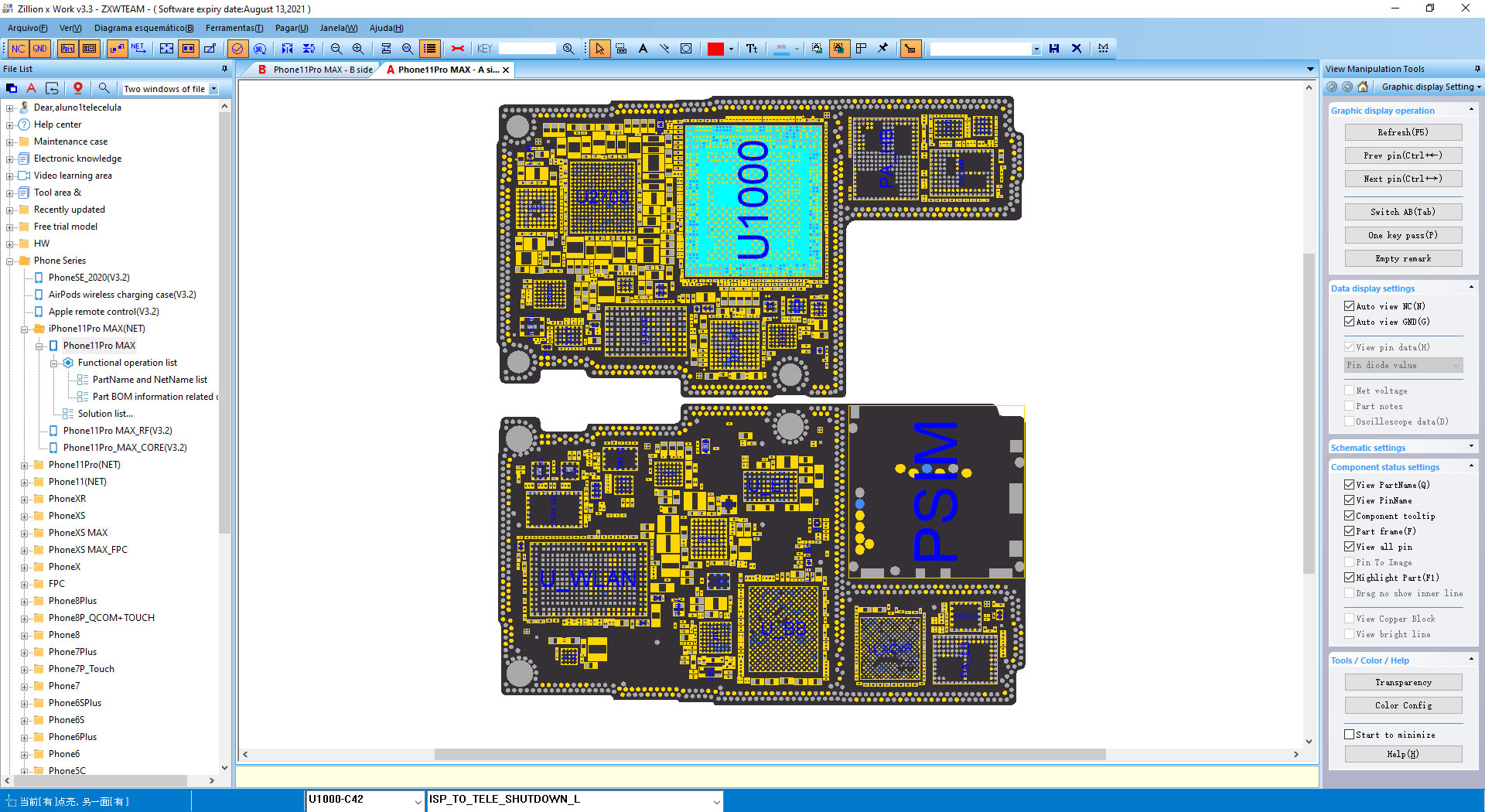Toggle the Part name toolbar icon
Screen dimensions: 1485x812
pyautogui.click(x=67, y=49)
